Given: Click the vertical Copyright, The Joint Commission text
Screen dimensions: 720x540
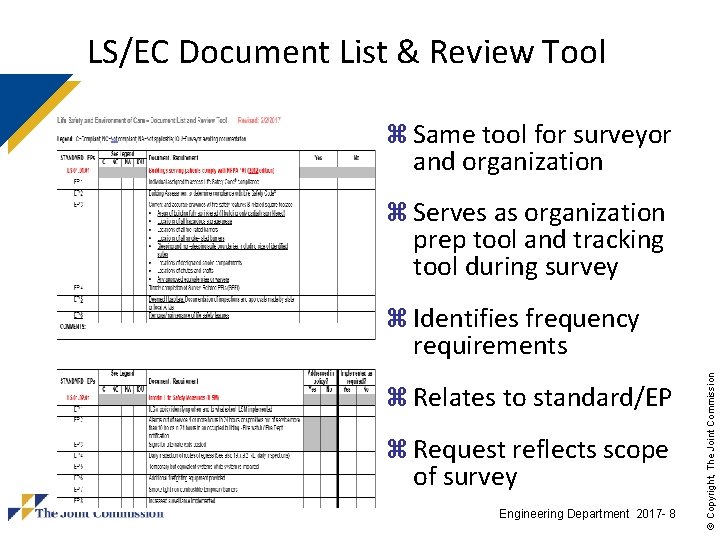Looking at the screenshot, I should [x=711, y=451].
